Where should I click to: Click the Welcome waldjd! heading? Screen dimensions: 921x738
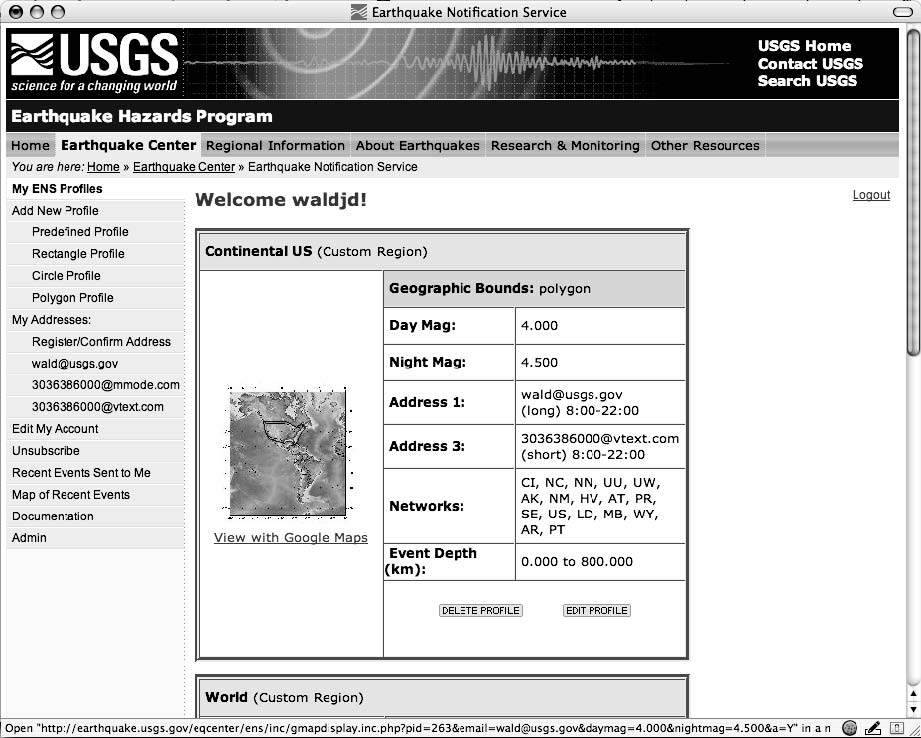pos(281,200)
